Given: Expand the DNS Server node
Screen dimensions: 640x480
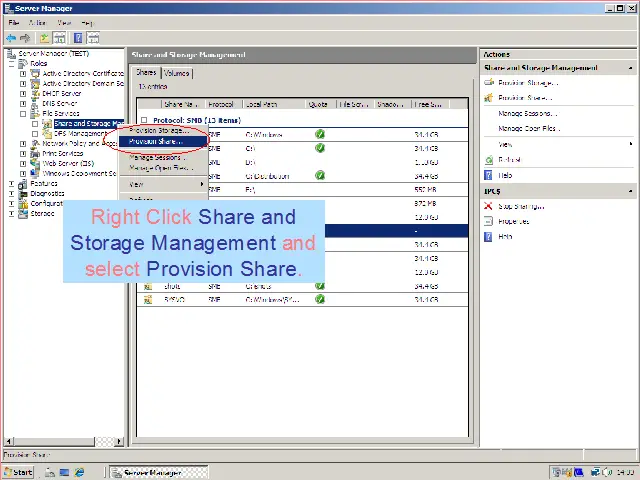Looking at the screenshot, I should (x=23, y=104).
